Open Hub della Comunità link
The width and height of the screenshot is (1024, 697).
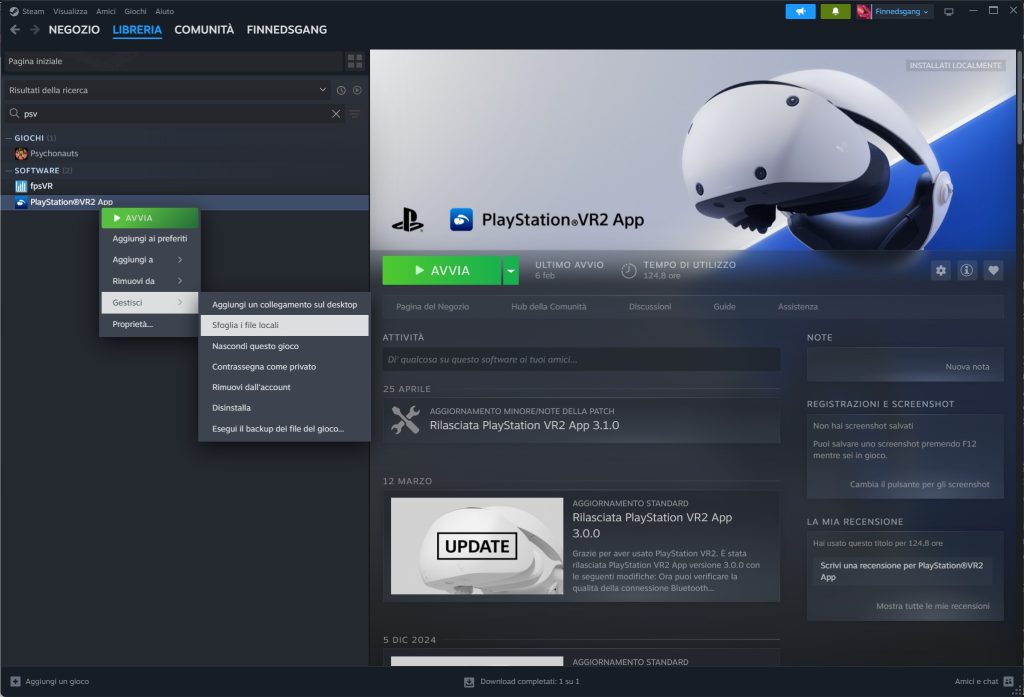point(549,306)
